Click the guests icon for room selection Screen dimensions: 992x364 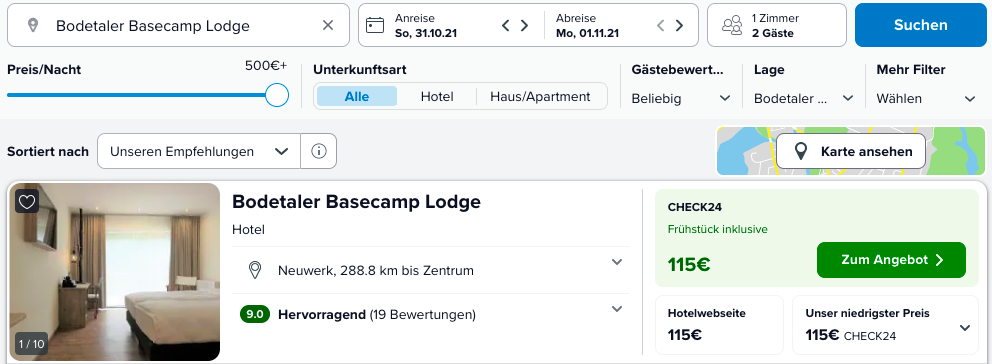(732, 25)
